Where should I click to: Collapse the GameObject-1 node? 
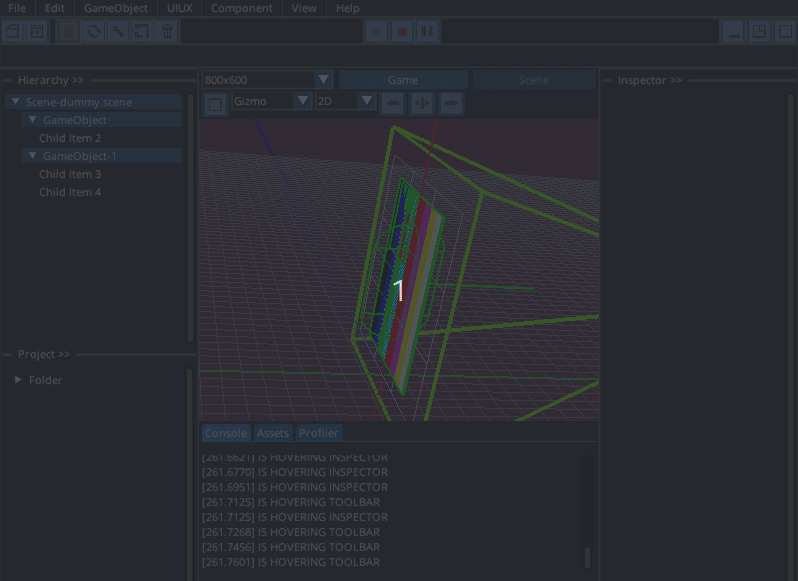tap(32, 156)
